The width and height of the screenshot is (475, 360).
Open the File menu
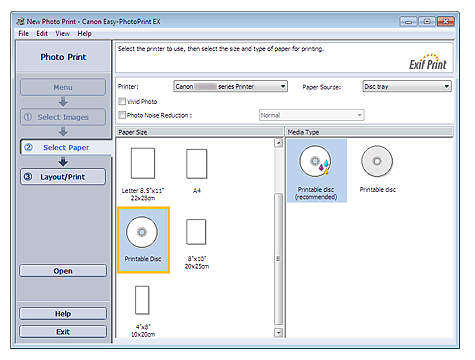coord(23,33)
